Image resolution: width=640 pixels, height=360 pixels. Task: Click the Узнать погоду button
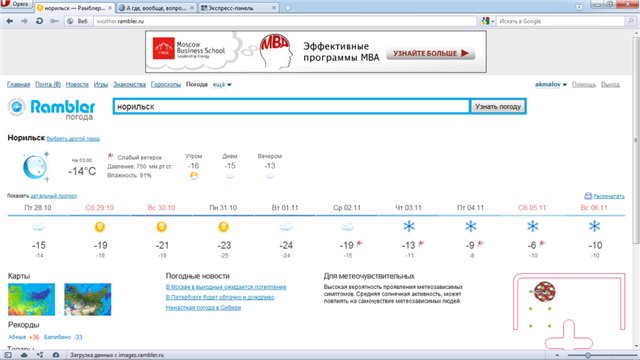(498, 107)
